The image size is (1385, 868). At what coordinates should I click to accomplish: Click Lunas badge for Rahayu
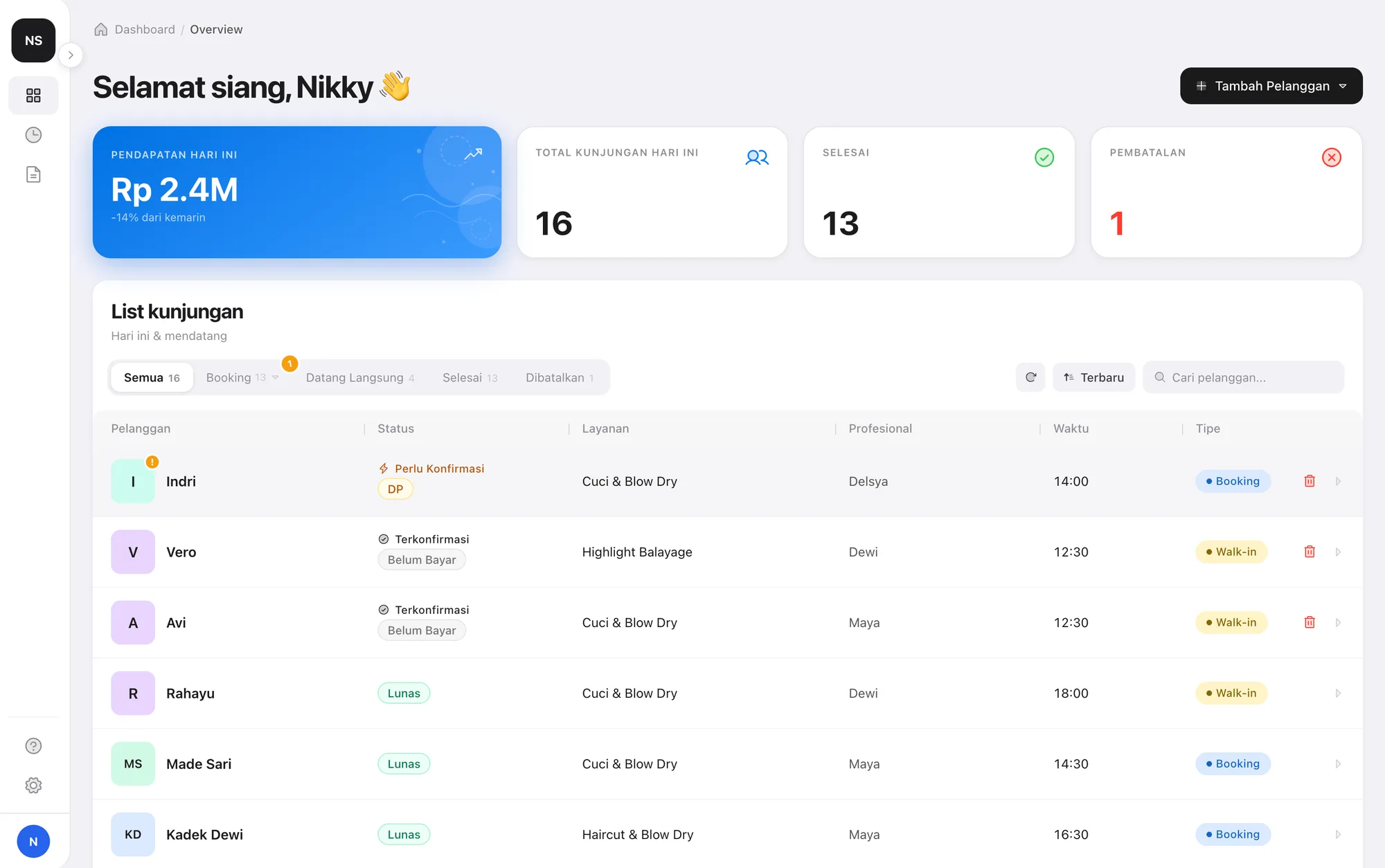point(404,693)
